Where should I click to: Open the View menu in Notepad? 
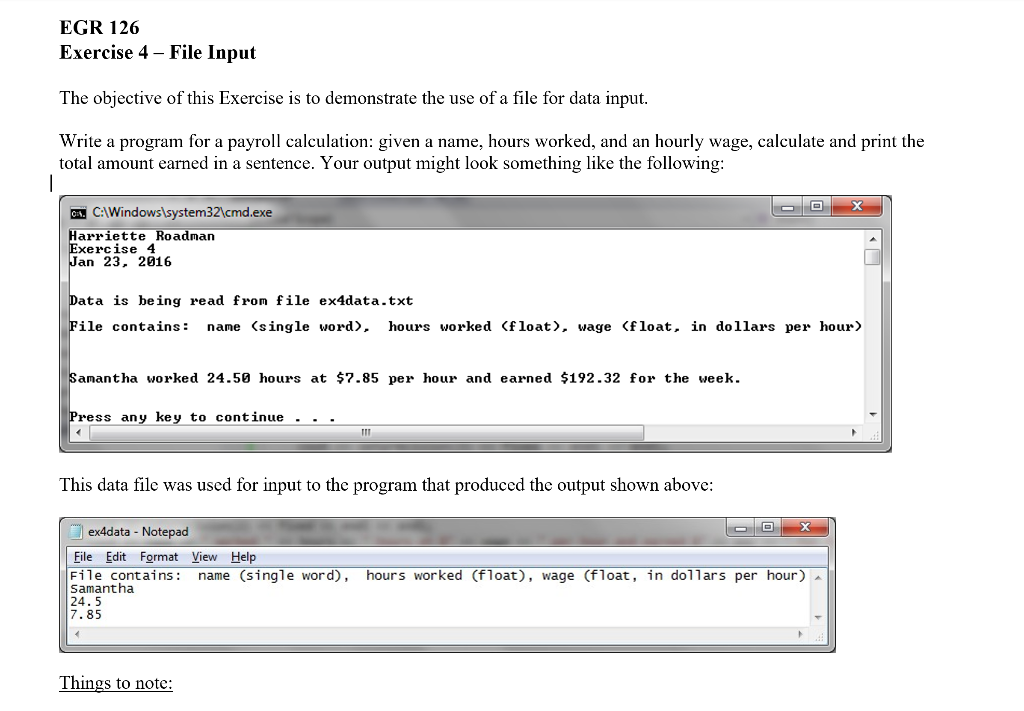point(203,557)
